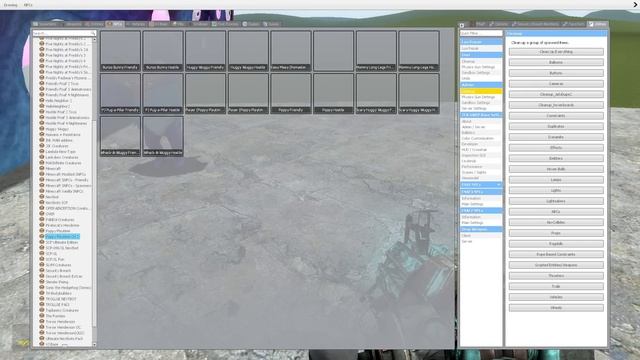Open the NPCs menu in top bar
This screenshot has height=360, width=640.
(x=28, y=5)
